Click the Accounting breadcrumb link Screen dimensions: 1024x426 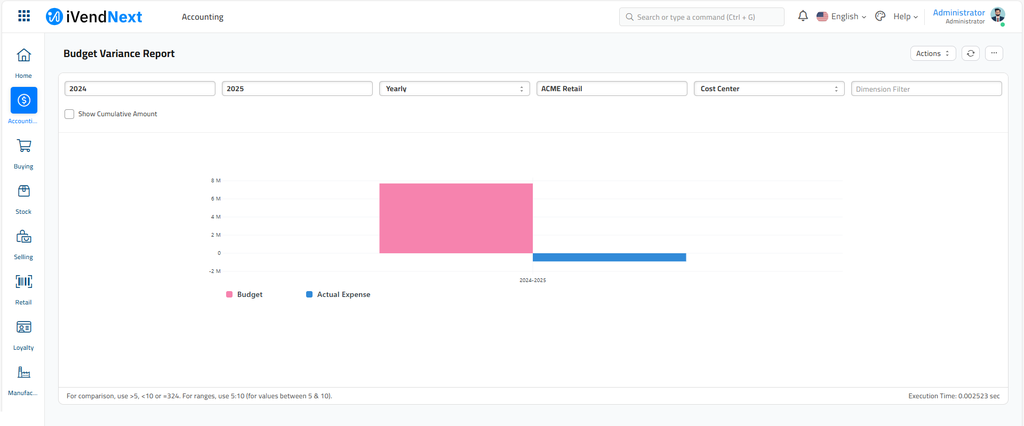(x=203, y=17)
